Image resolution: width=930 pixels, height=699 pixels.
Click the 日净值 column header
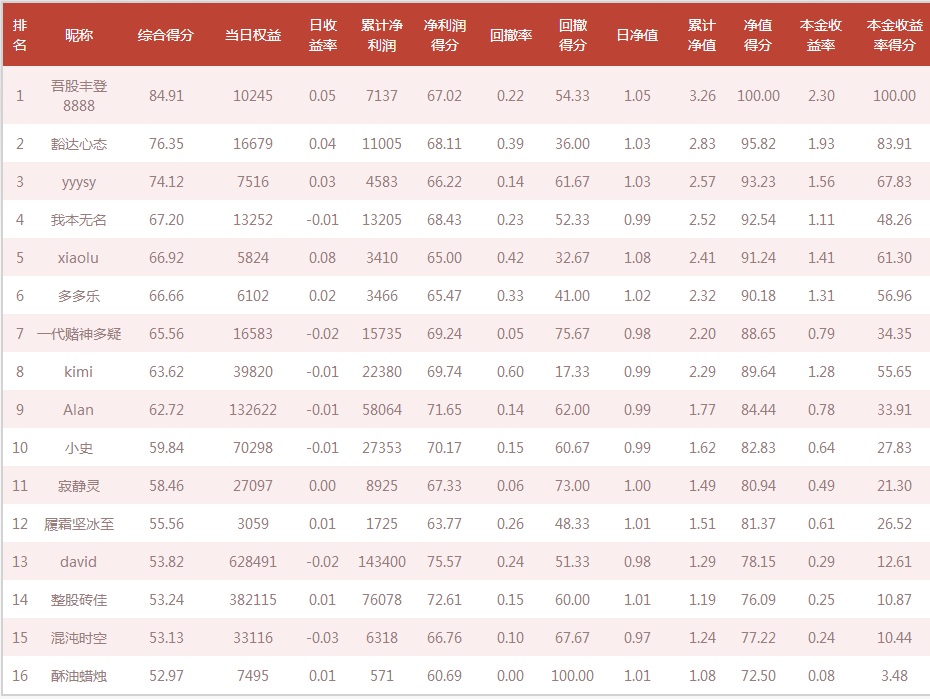click(637, 35)
